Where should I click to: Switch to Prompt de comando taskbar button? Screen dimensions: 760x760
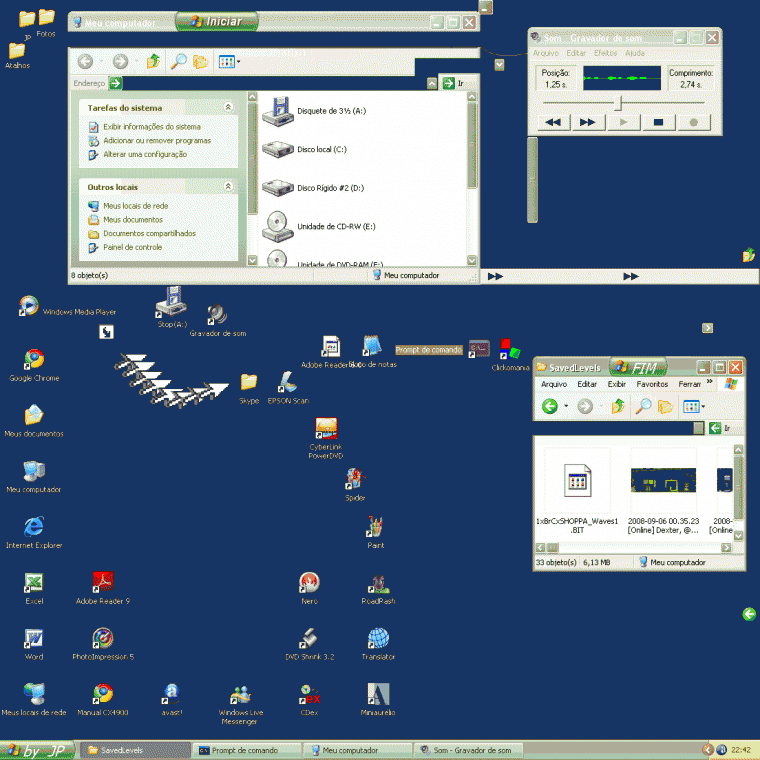(247, 750)
